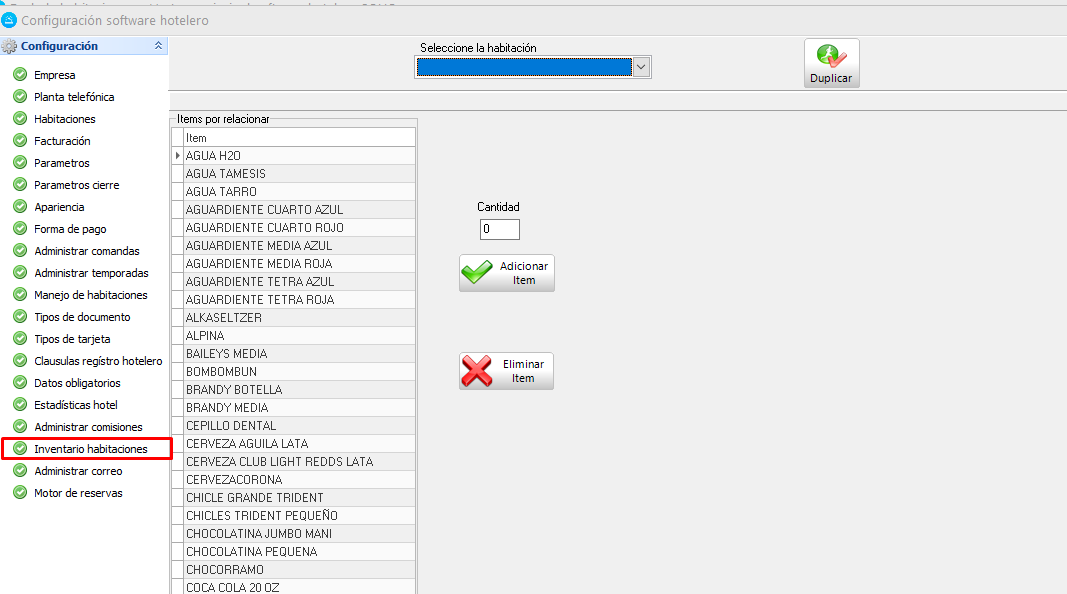
Task: Select the room combo box field
Action: 524,67
